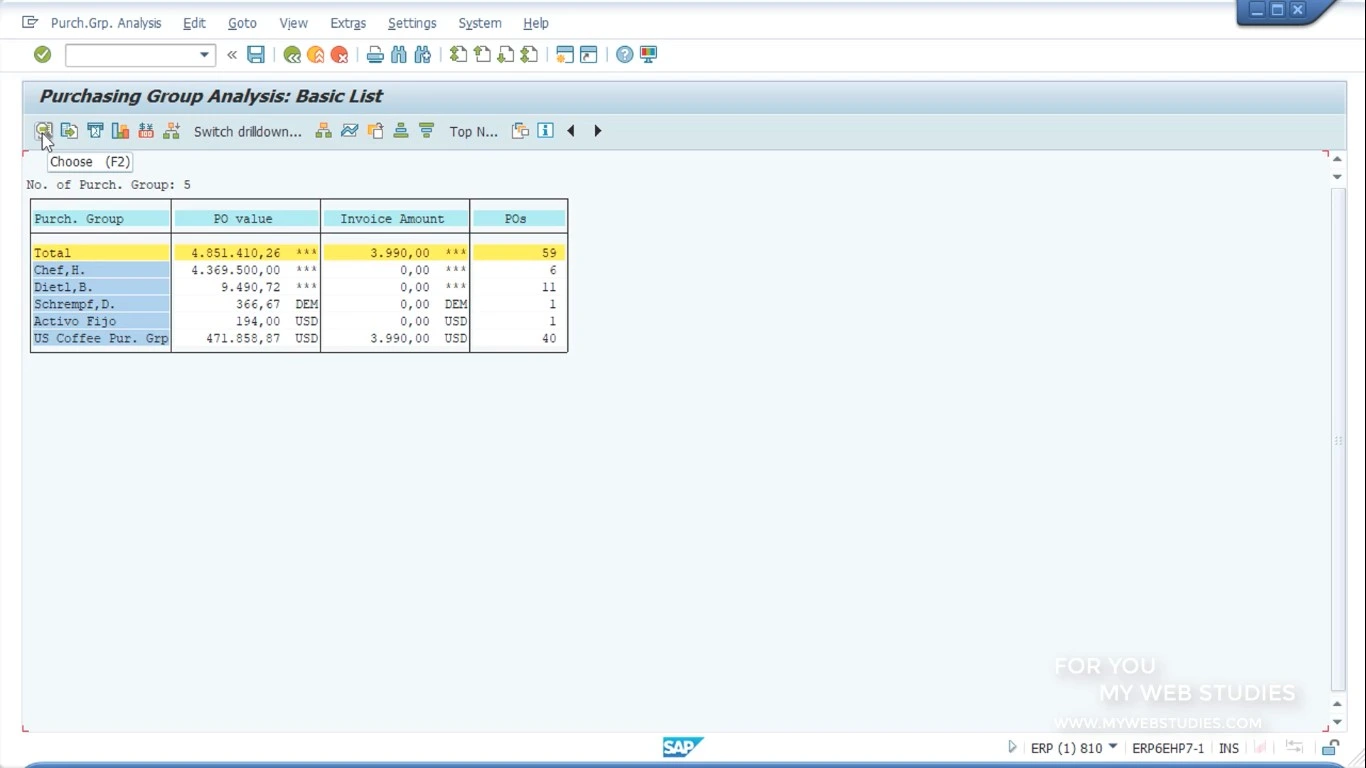This screenshot has width=1366, height=768.
Task: Click the window menu icon left of Purch.Grp. Analysis
Action: [30, 22]
